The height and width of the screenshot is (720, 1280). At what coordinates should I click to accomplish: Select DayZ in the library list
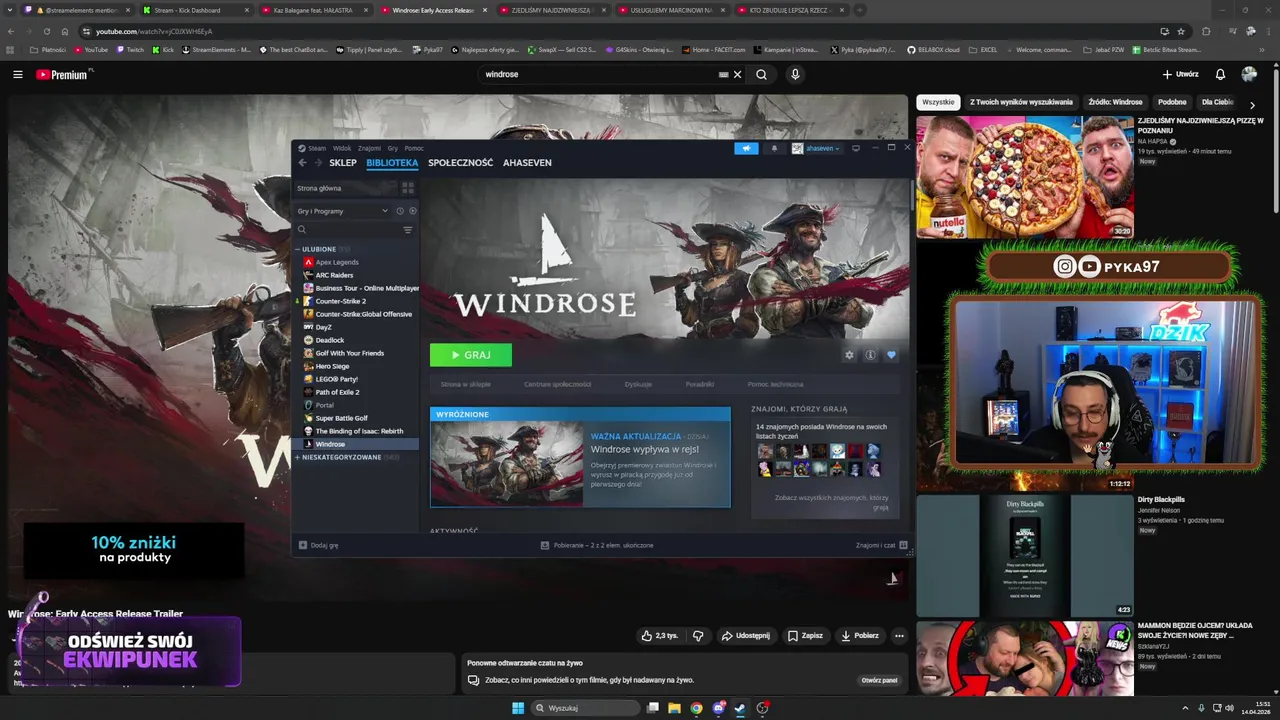(x=323, y=327)
